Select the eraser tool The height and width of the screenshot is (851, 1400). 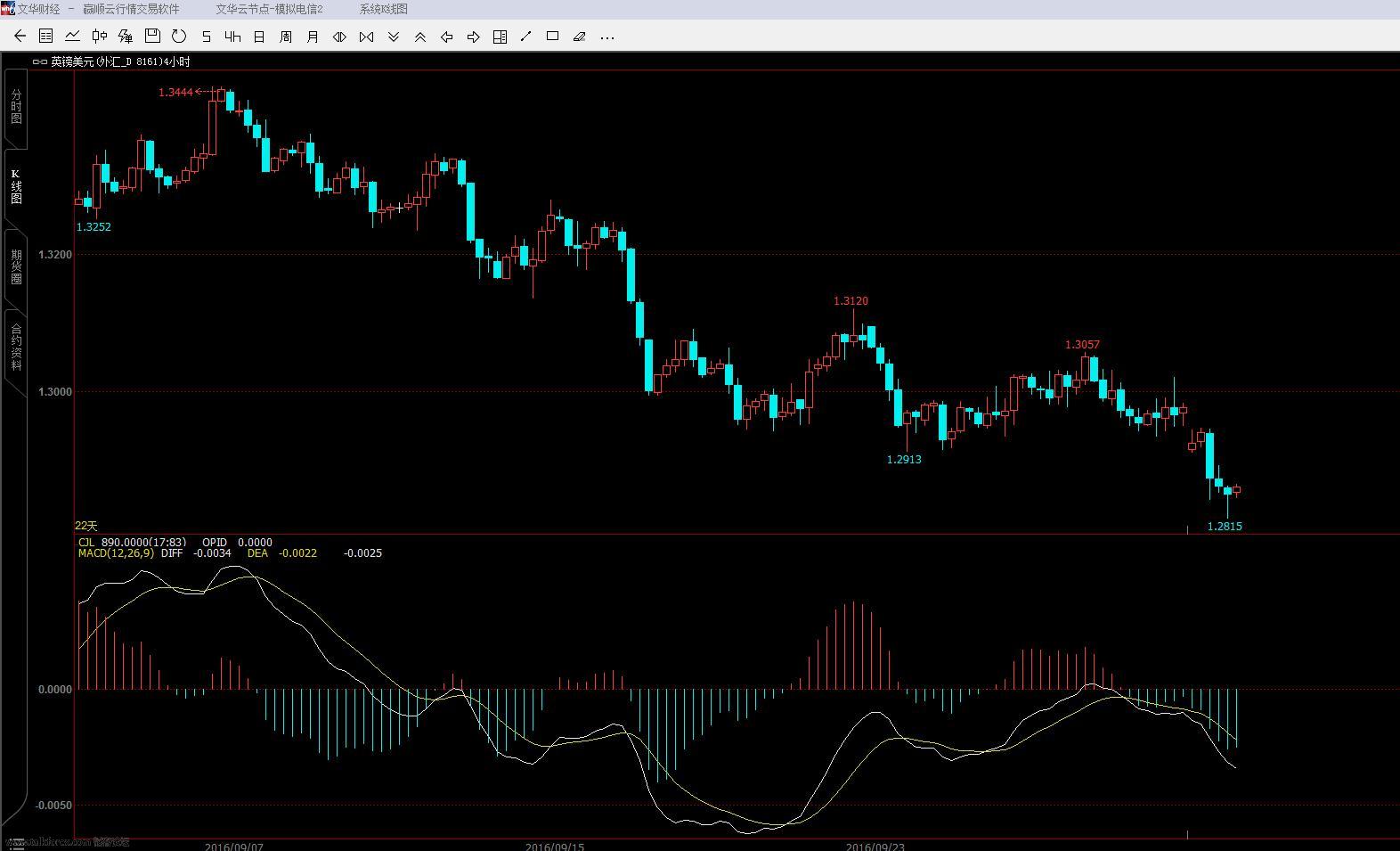[580, 37]
